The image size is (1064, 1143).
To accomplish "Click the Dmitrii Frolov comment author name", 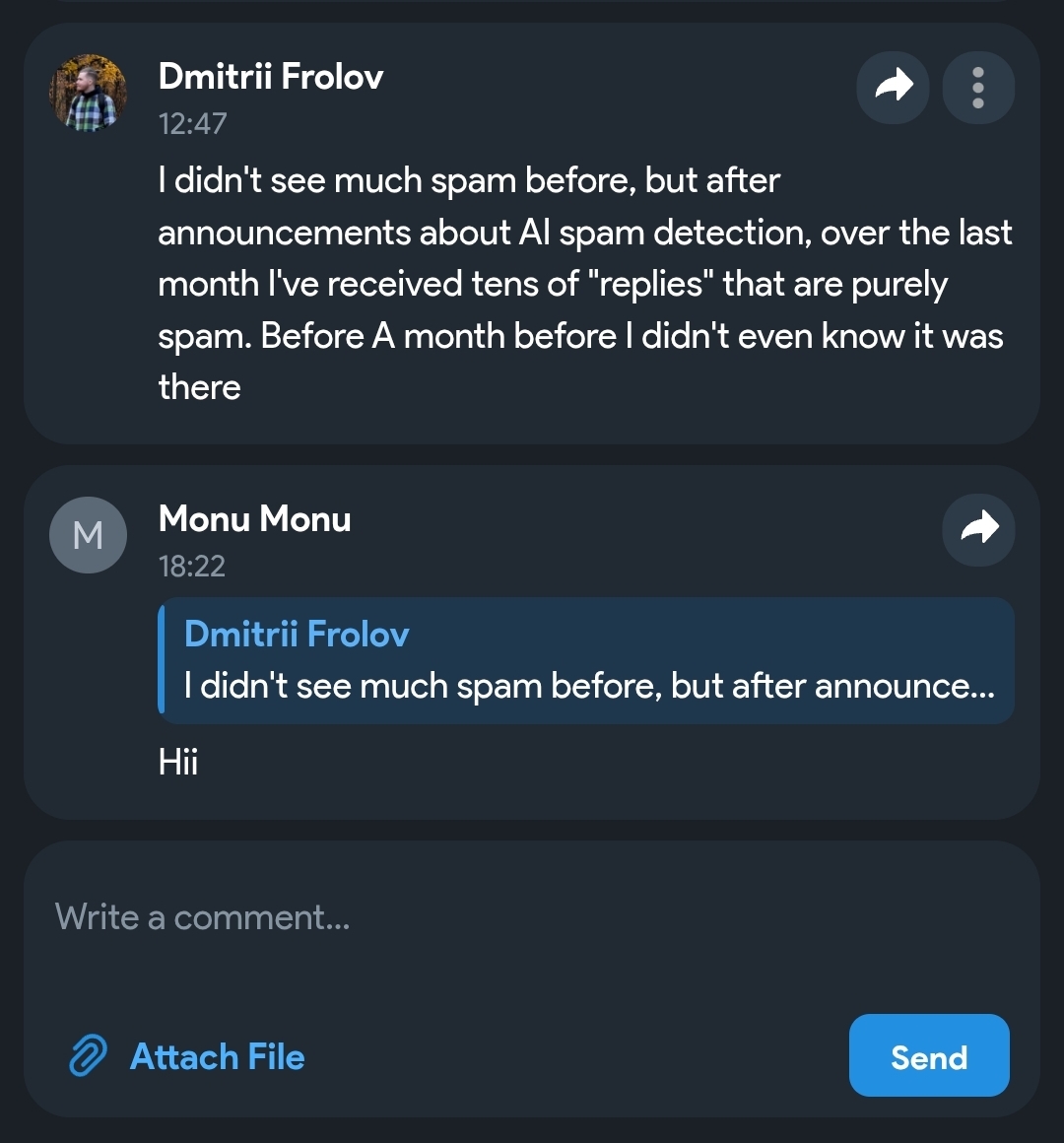I will pyautogui.click(x=271, y=76).
